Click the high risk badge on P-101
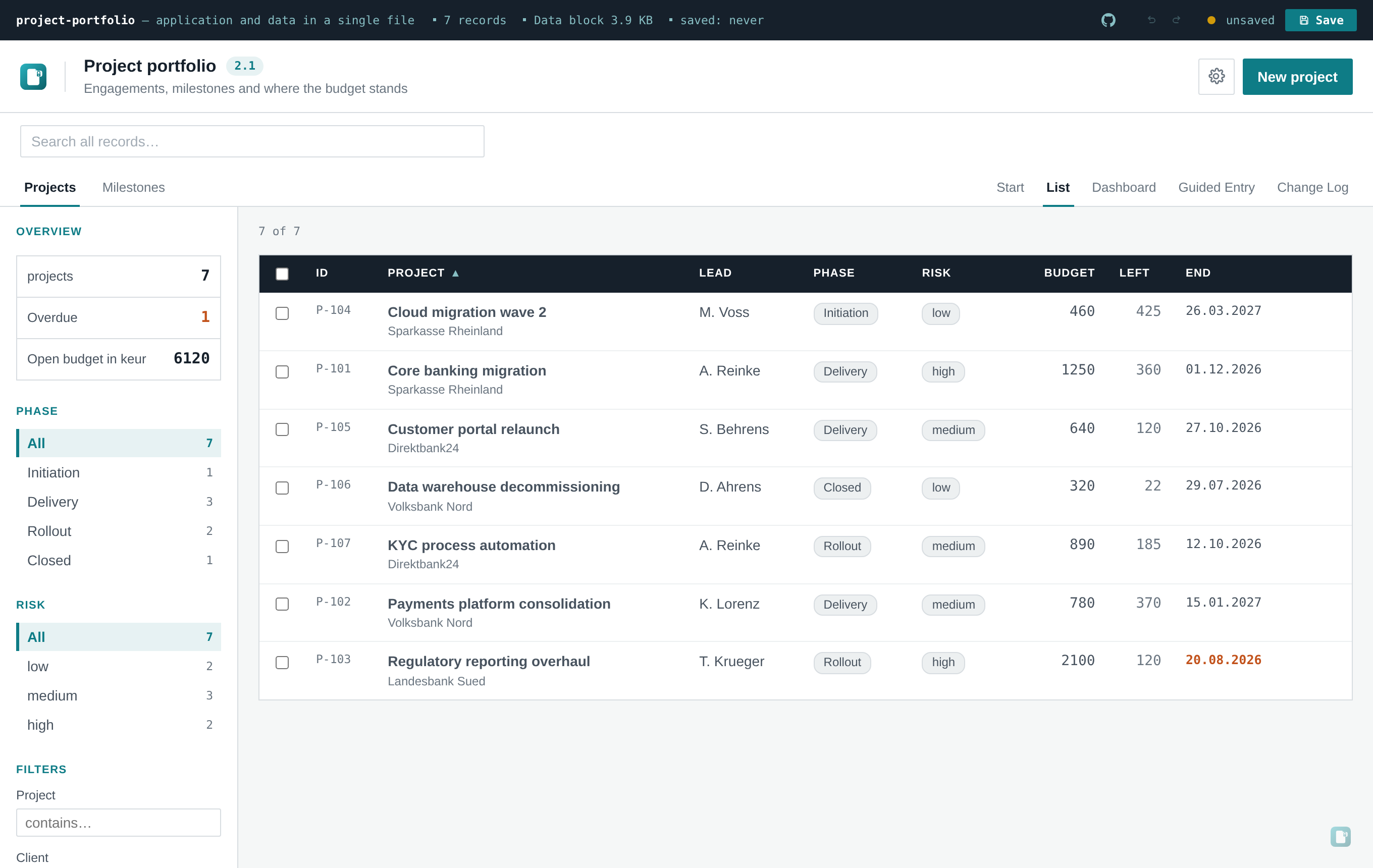1373x868 pixels. 942,371
